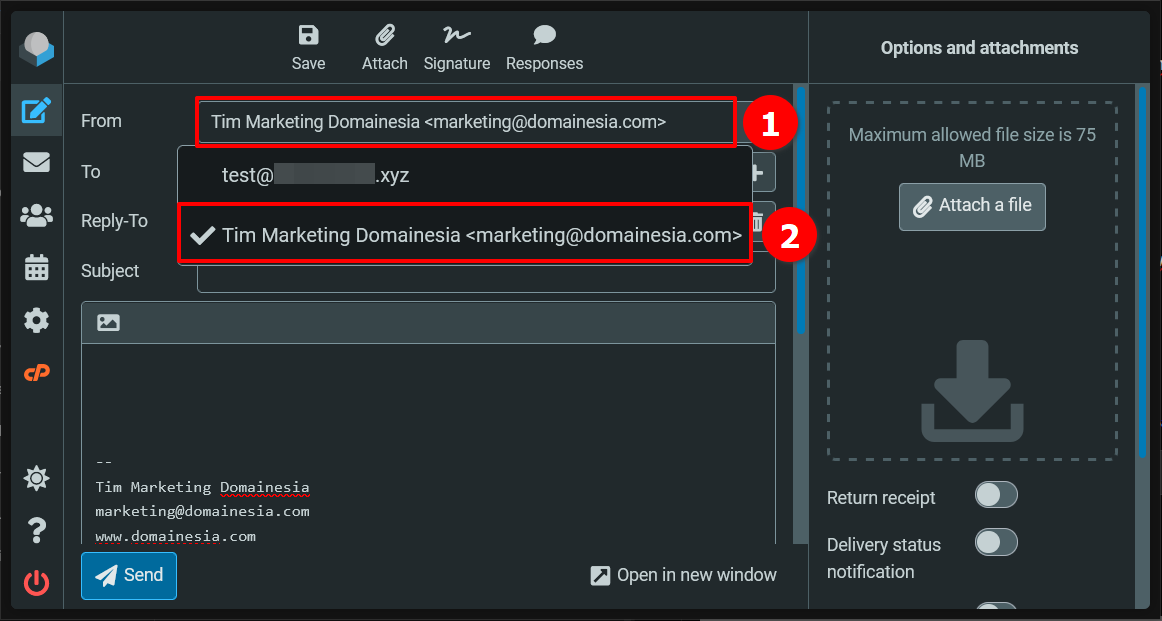Click the logout power icon
The width and height of the screenshot is (1162, 621).
click(36, 583)
